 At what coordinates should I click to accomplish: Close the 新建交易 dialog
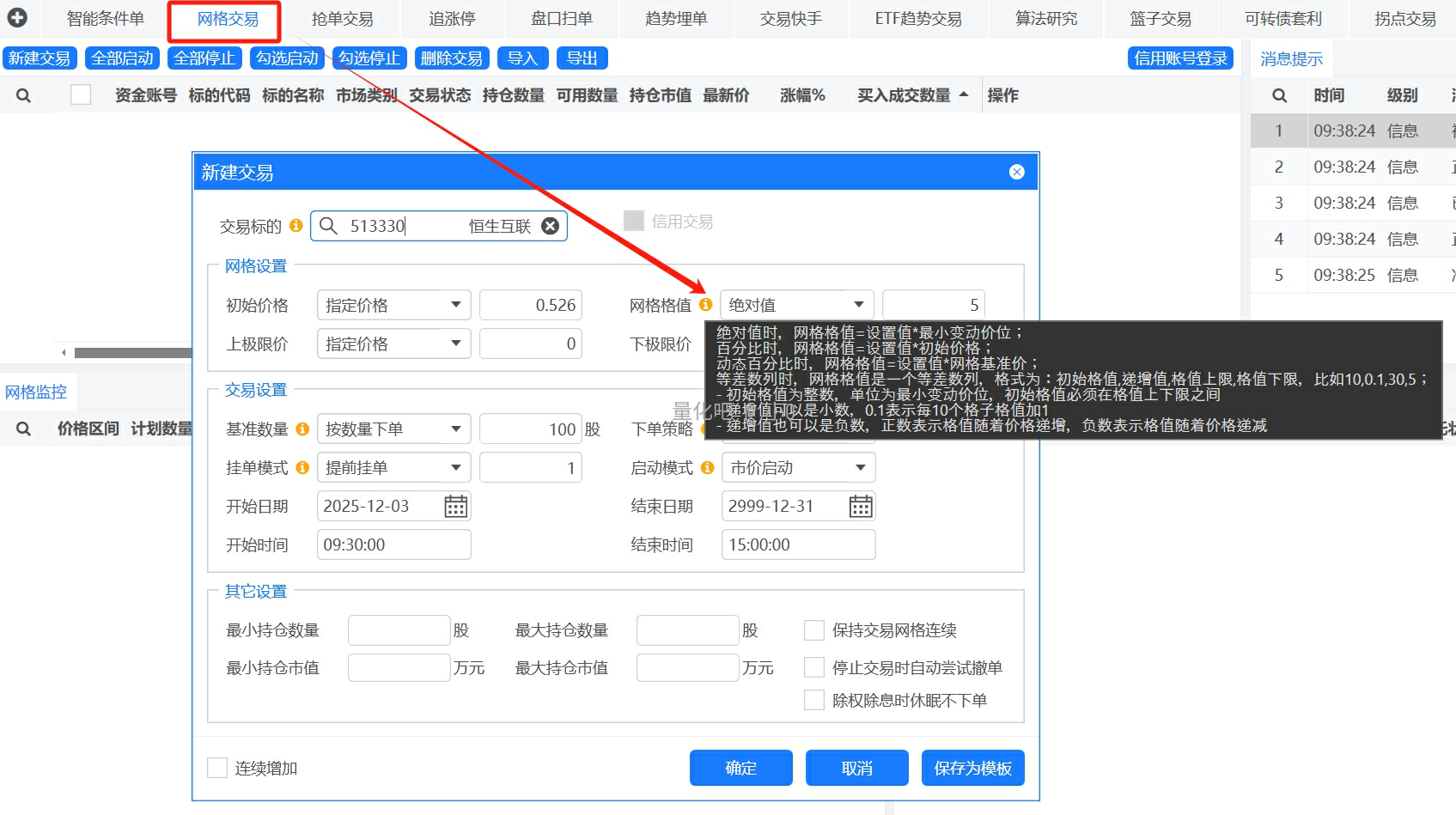tap(1016, 172)
